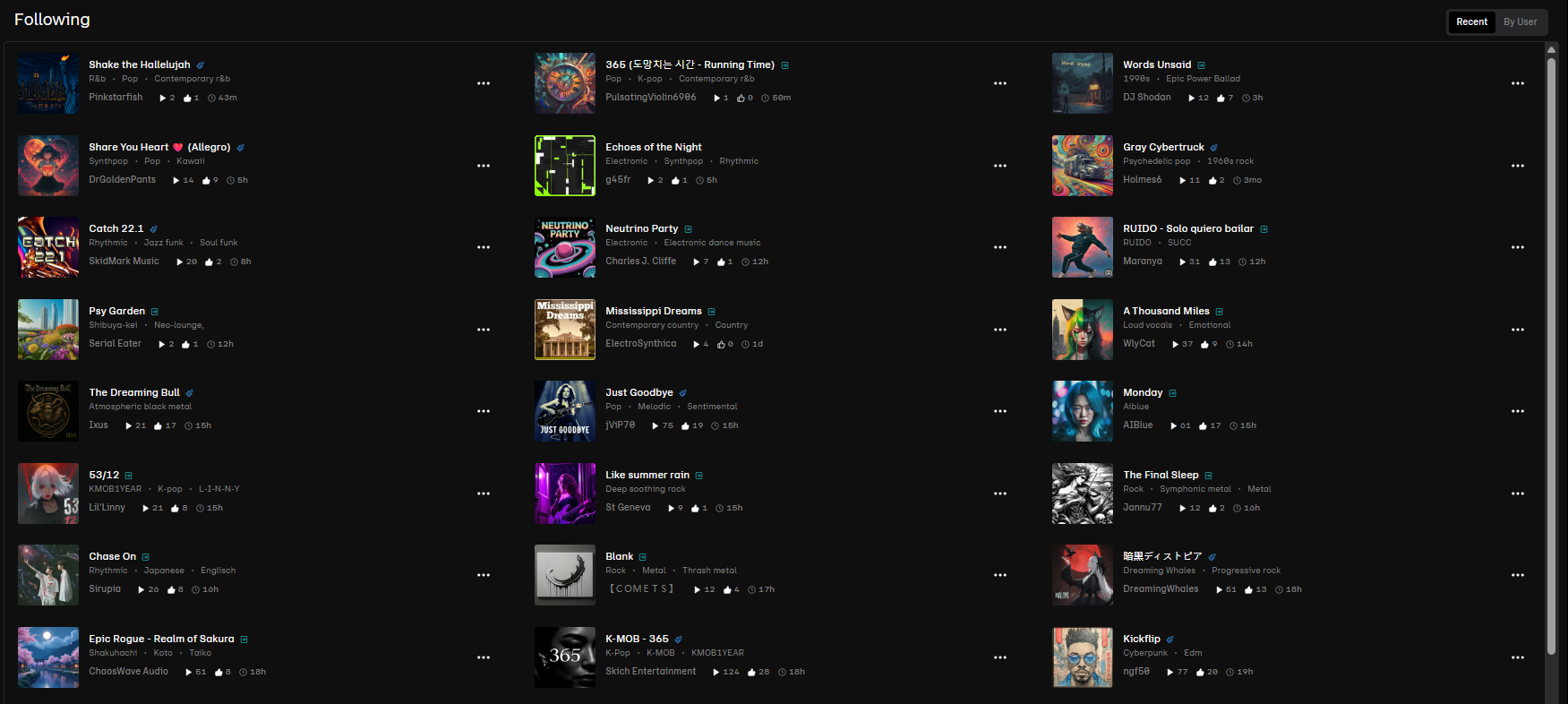This screenshot has height=704, width=1568.
Task: Select the Recent tab
Action: click(x=1471, y=21)
